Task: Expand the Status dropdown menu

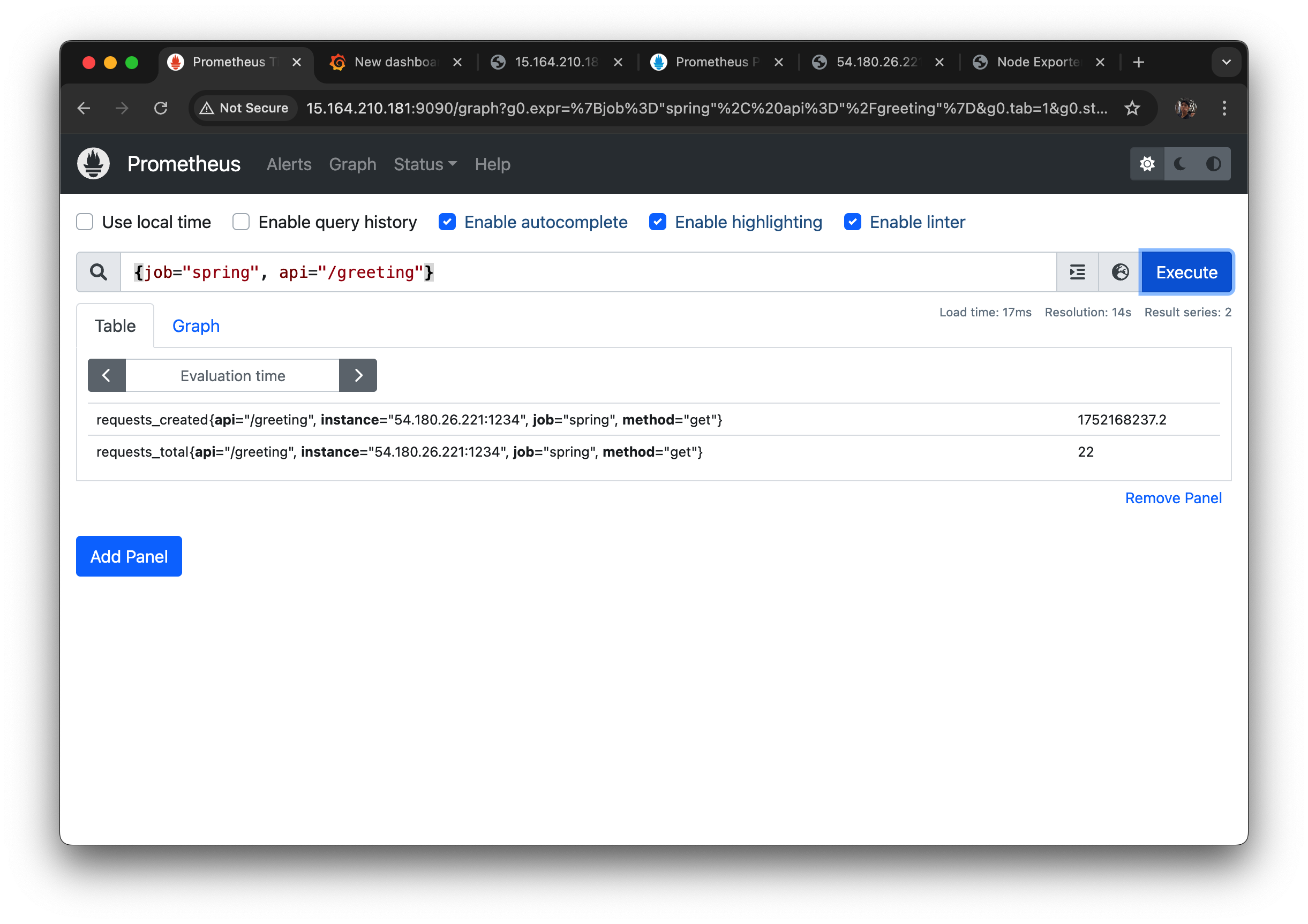Action: (425, 164)
